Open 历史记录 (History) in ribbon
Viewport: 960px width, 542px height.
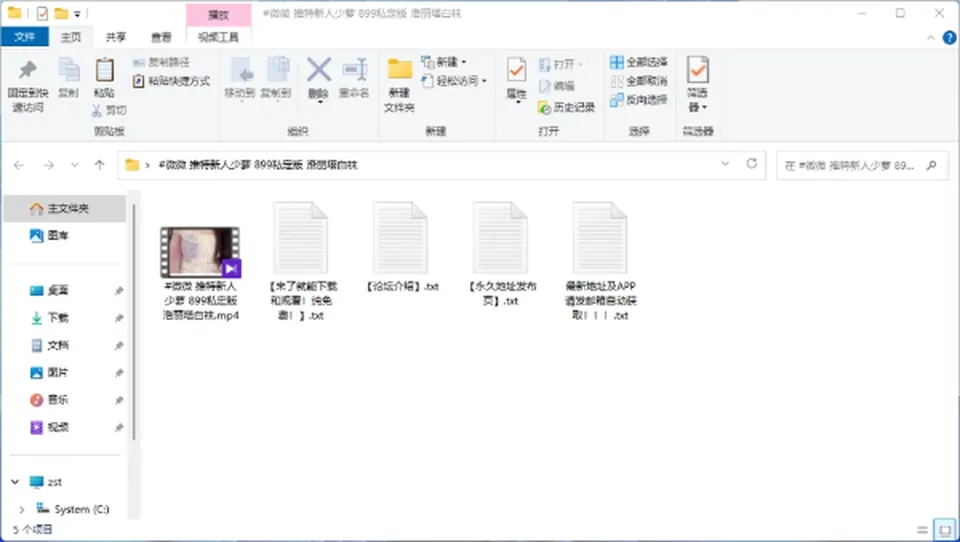point(566,108)
